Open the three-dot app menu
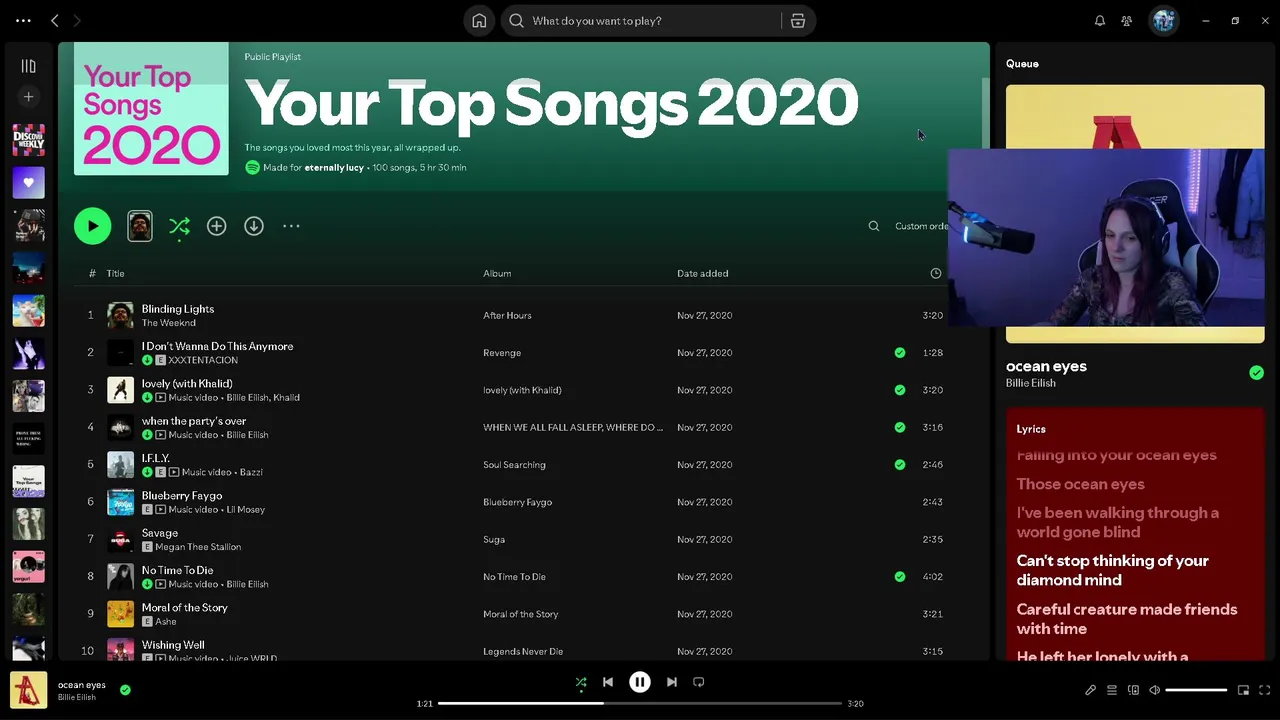The width and height of the screenshot is (1280, 720). tap(23, 21)
